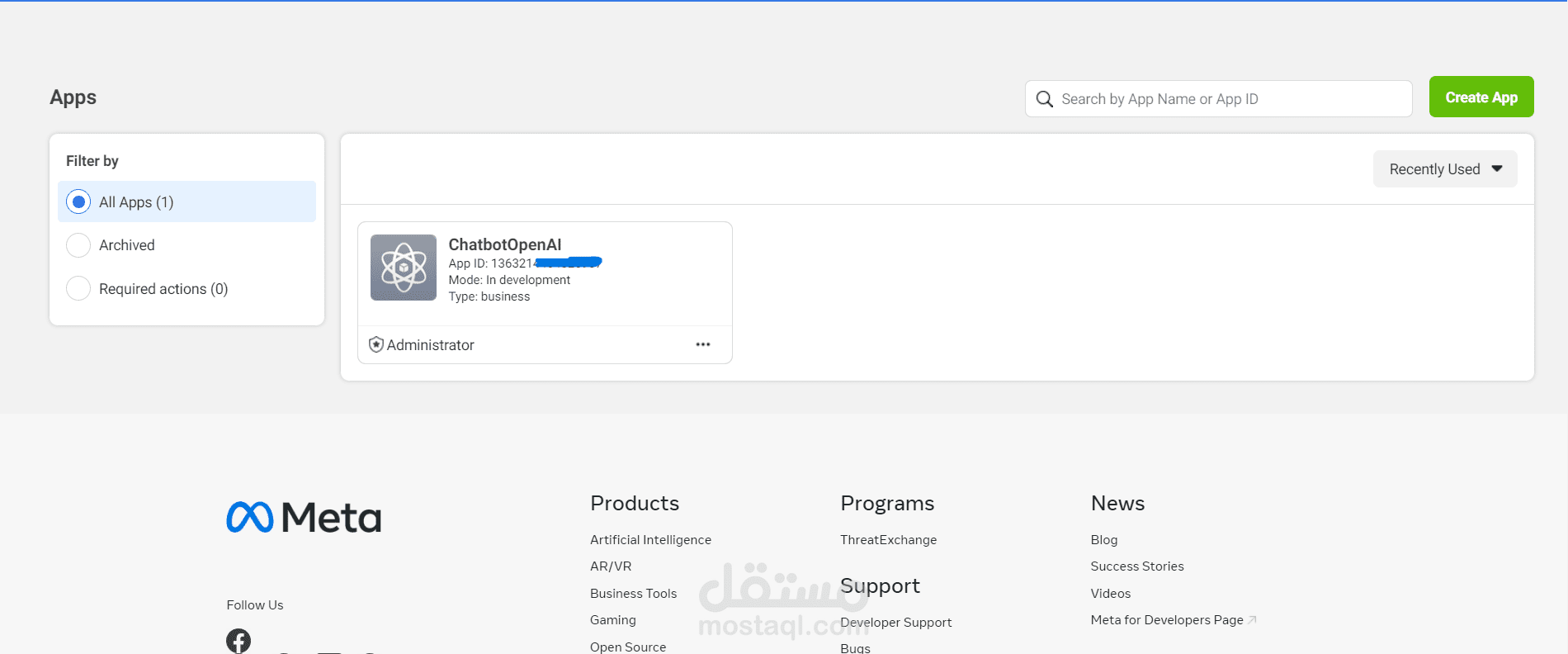Open the Open Source link
This screenshot has height=654, width=1568.
628,647
